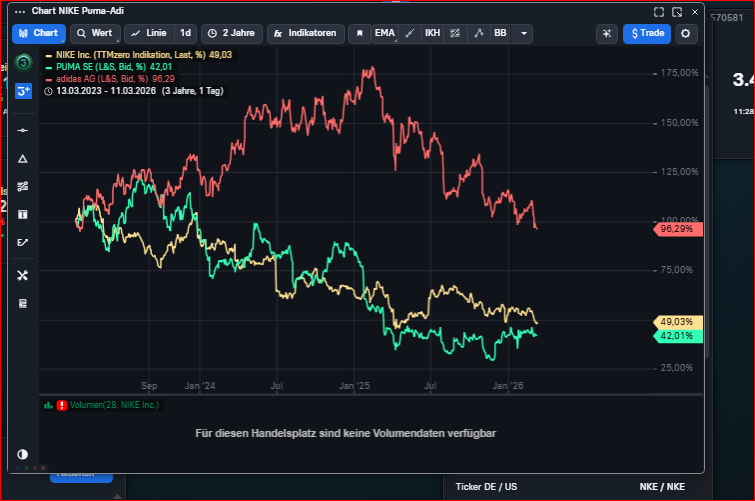This screenshot has height=501, width=755.
Task: Select the triangle shape drawing tool
Action: click(x=23, y=159)
